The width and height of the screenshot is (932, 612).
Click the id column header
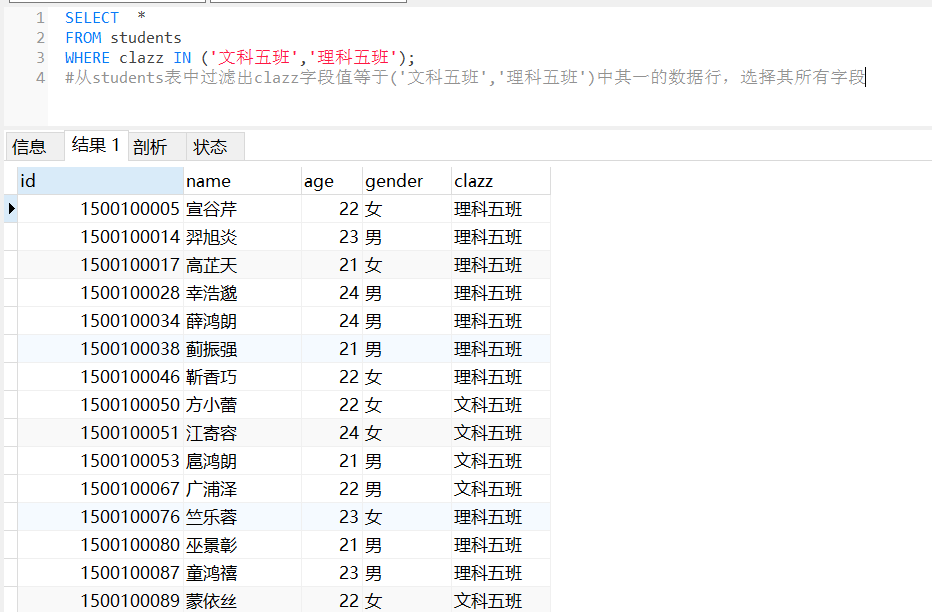click(100, 181)
